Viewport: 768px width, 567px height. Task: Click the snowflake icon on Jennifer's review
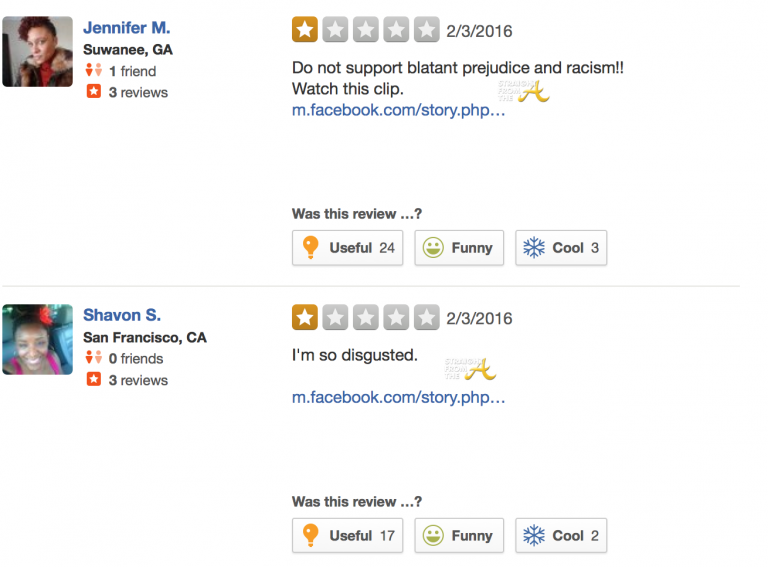pyautogui.click(x=534, y=247)
